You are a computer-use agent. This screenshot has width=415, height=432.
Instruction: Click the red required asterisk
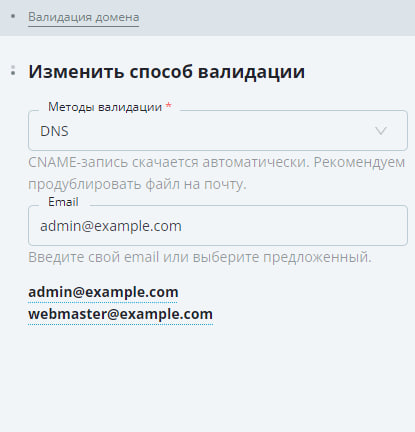coord(169,106)
